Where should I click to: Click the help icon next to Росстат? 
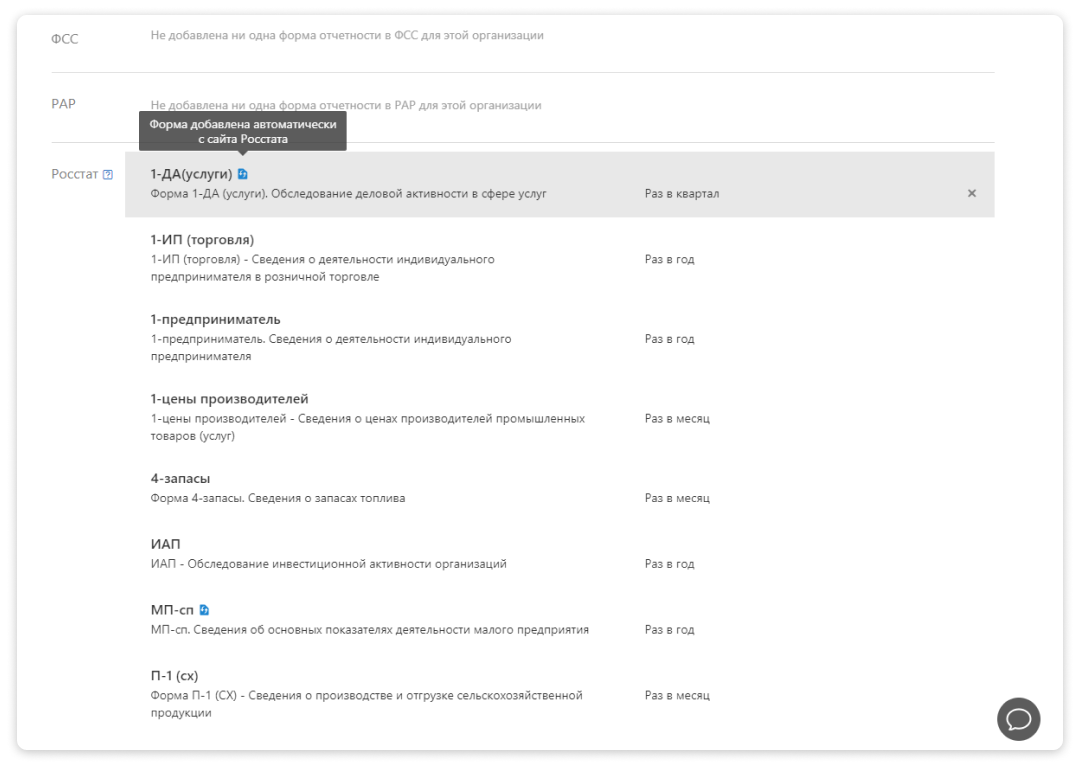107,174
